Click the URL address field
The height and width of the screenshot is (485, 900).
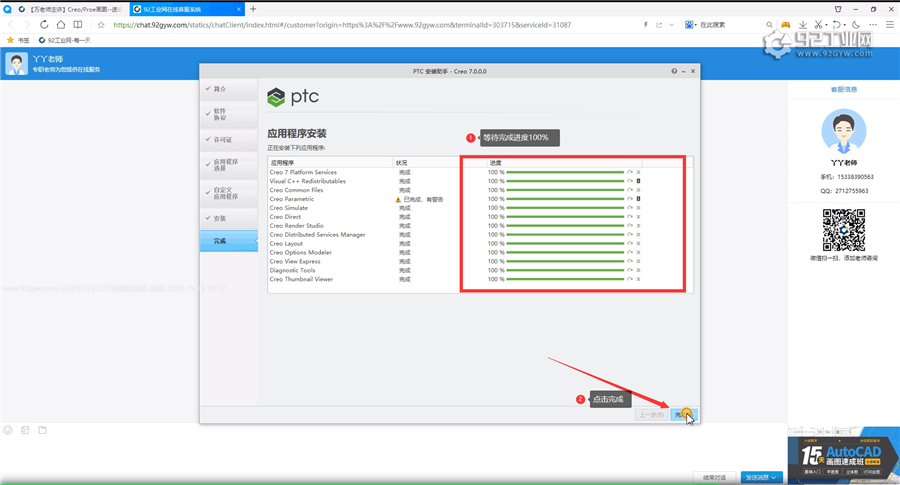(x=342, y=25)
